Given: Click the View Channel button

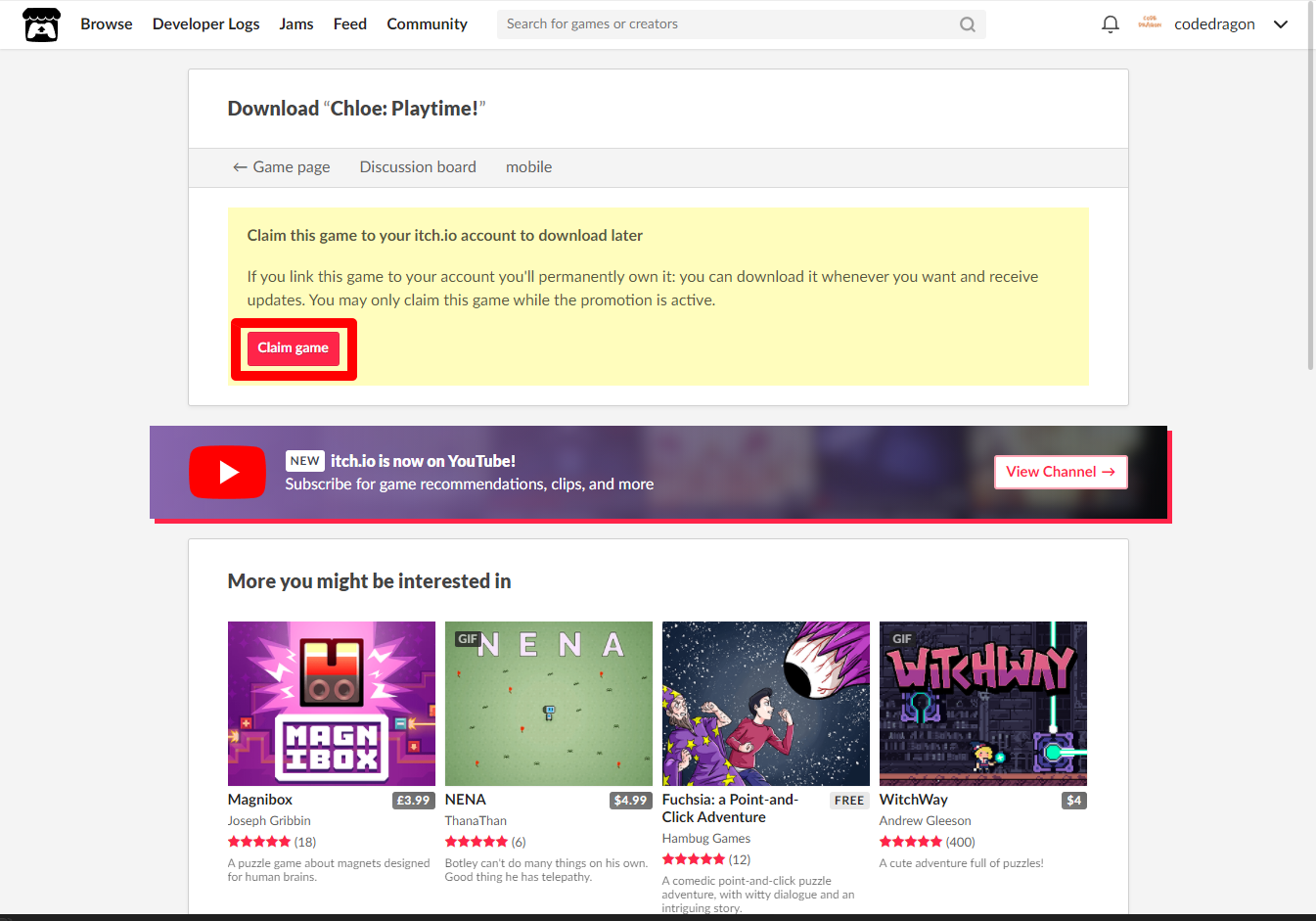Looking at the screenshot, I should pyautogui.click(x=1061, y=472).
